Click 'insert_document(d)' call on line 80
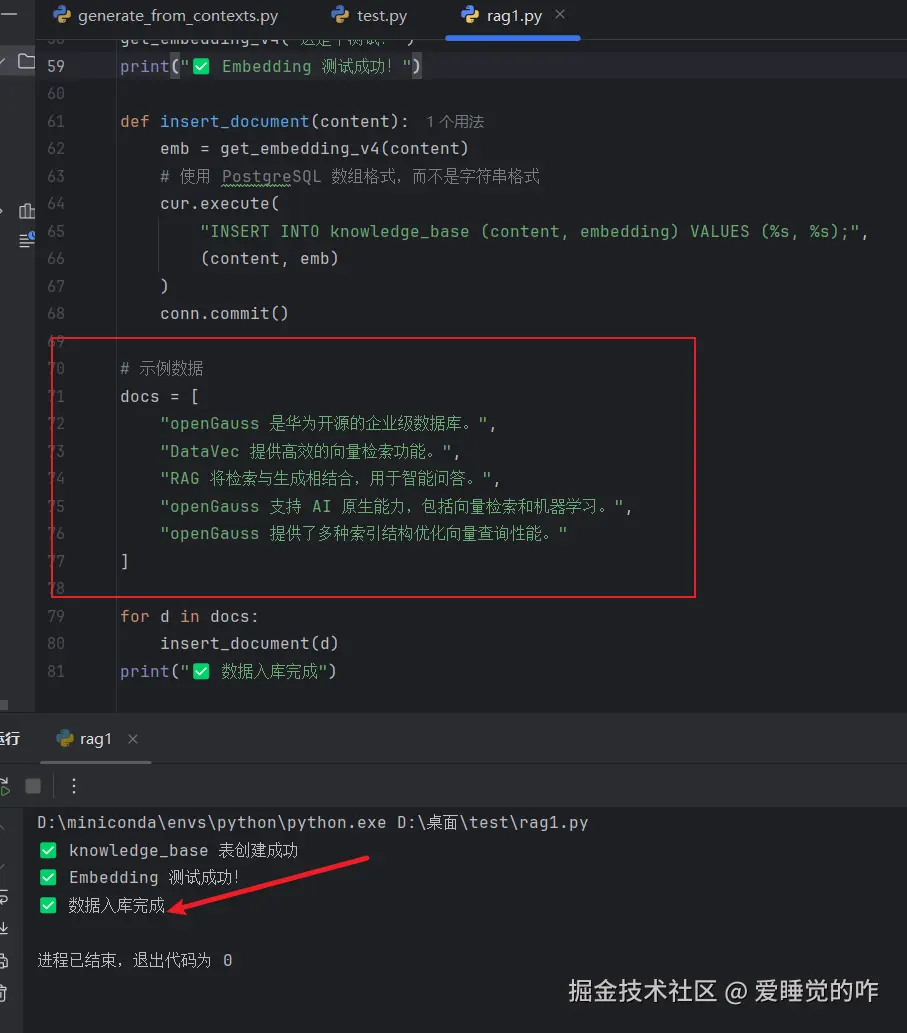 click(x=249, y=644)
